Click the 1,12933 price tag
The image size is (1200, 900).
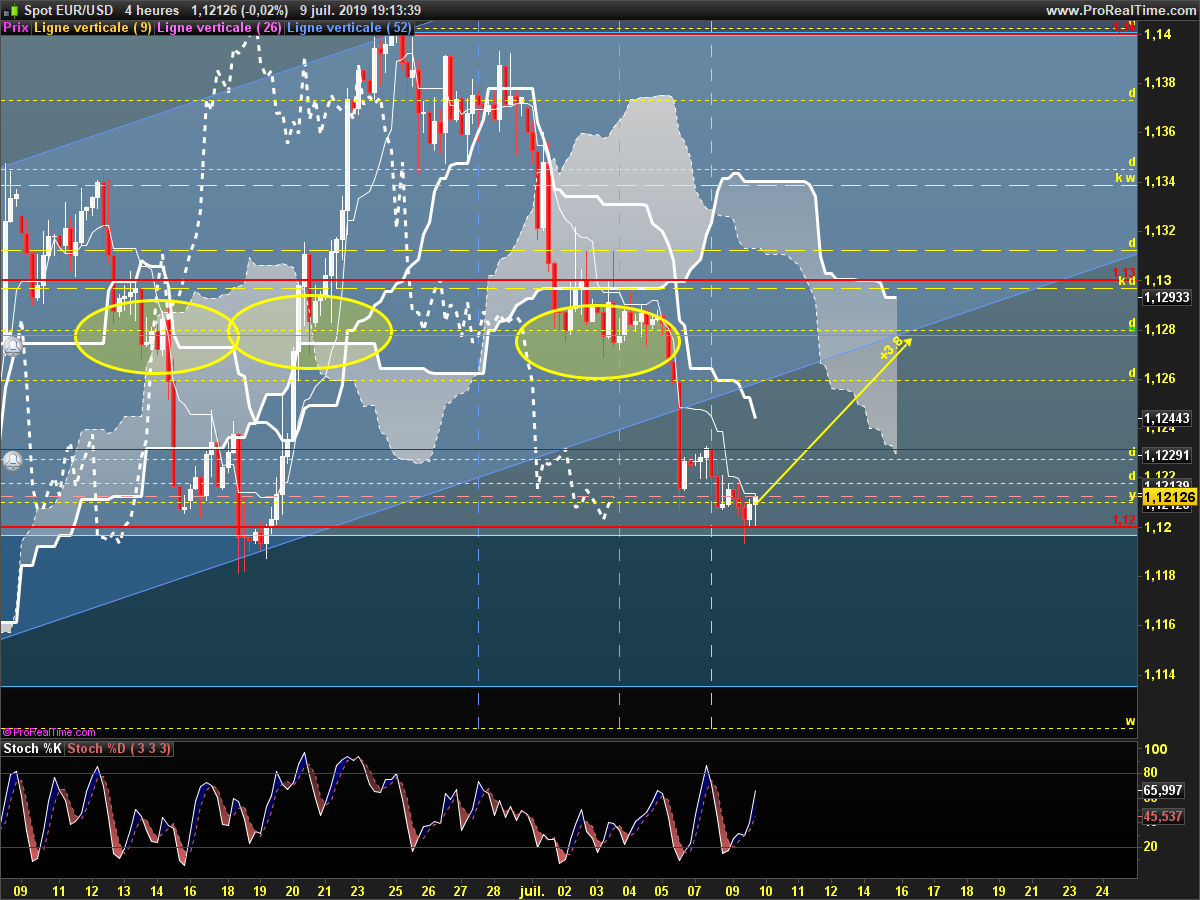tap(1166, 297)
